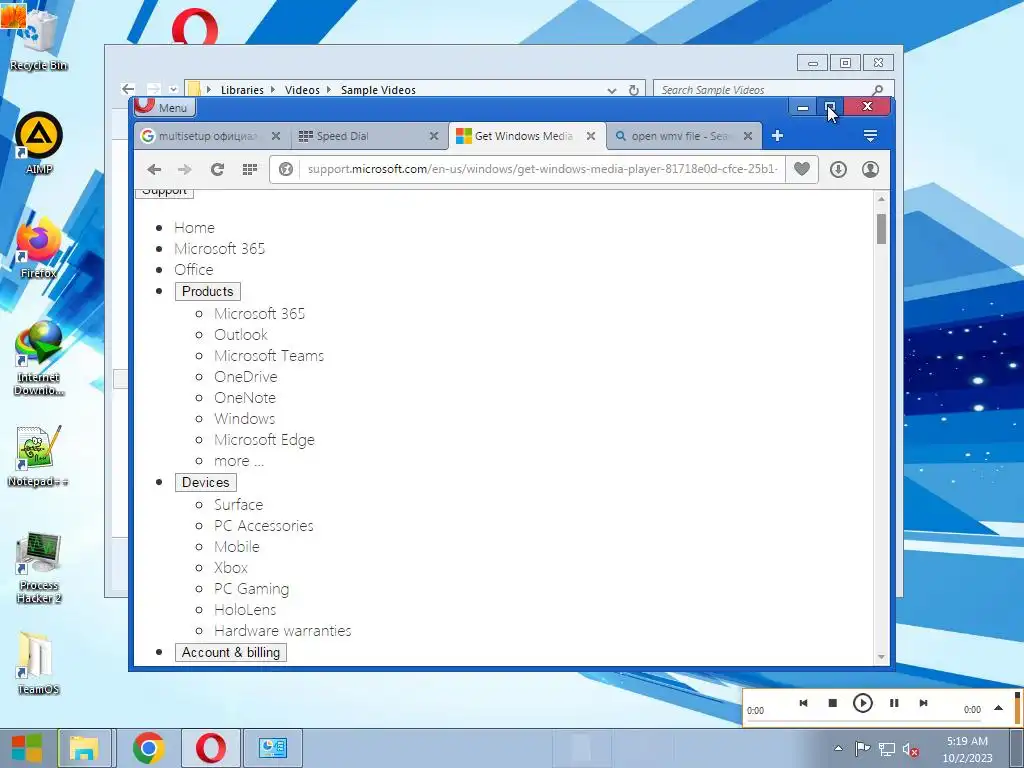Switch to the multisetup Google tab
Image resolution: width=1024 pixels, height=768 pixels.
tap(210, 136)
